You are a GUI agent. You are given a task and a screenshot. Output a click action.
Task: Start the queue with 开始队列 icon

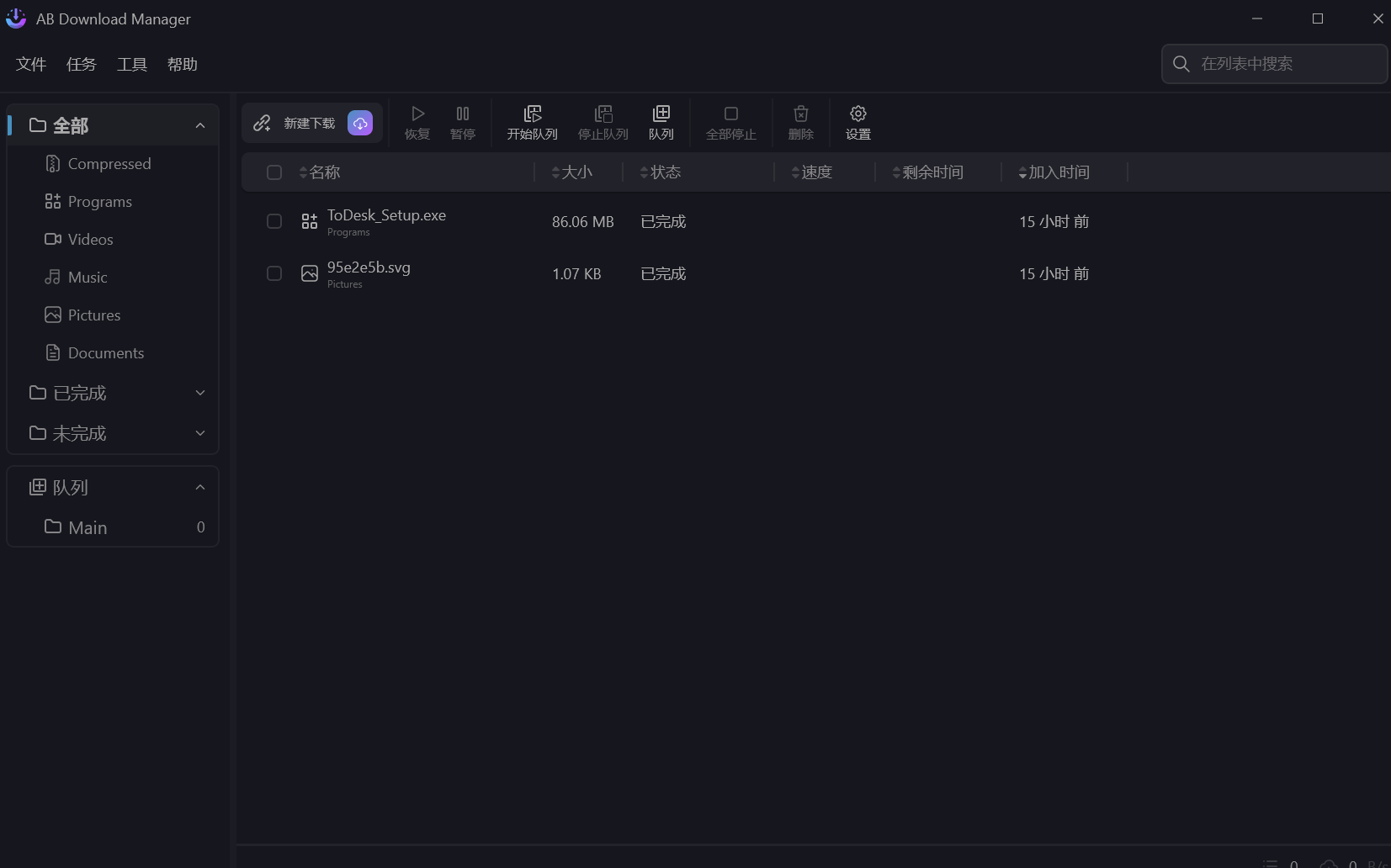click(532, 114)
